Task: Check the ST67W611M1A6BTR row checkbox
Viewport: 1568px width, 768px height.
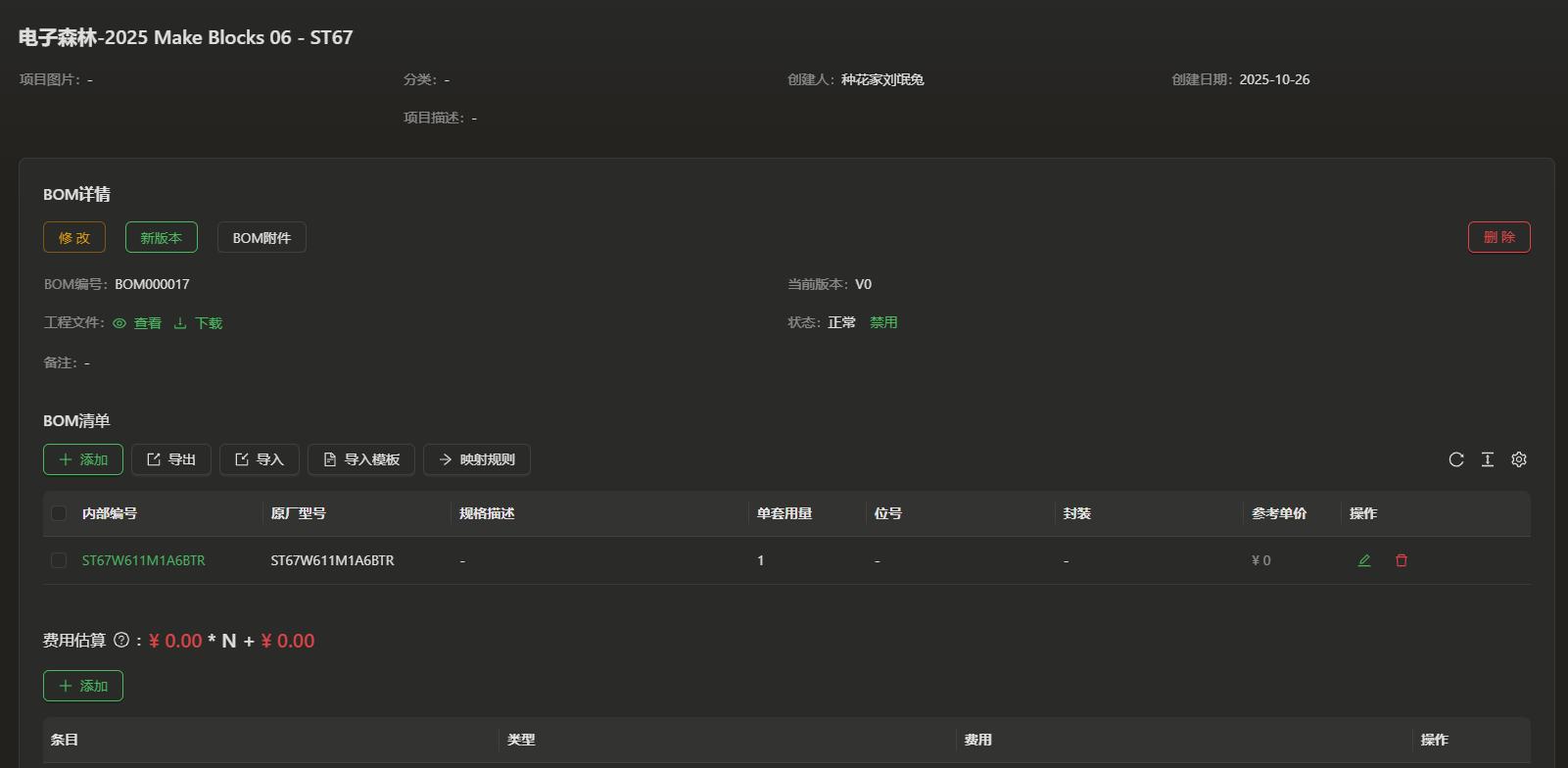Action: 59,560
